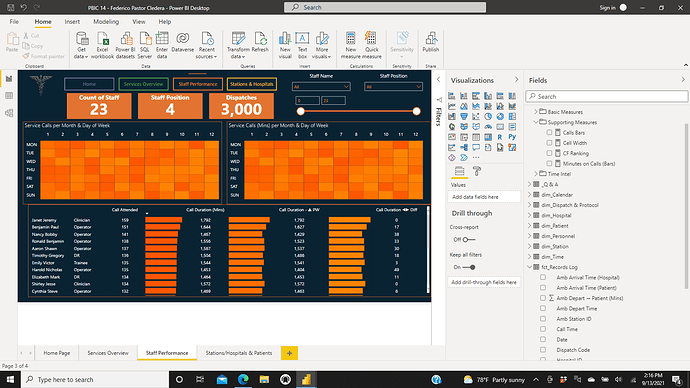Image resolution: width=690 pixels, height=388 pixels.
Task: Insert an R script visual
Action: pyautogui.click(x=500, y=137)
